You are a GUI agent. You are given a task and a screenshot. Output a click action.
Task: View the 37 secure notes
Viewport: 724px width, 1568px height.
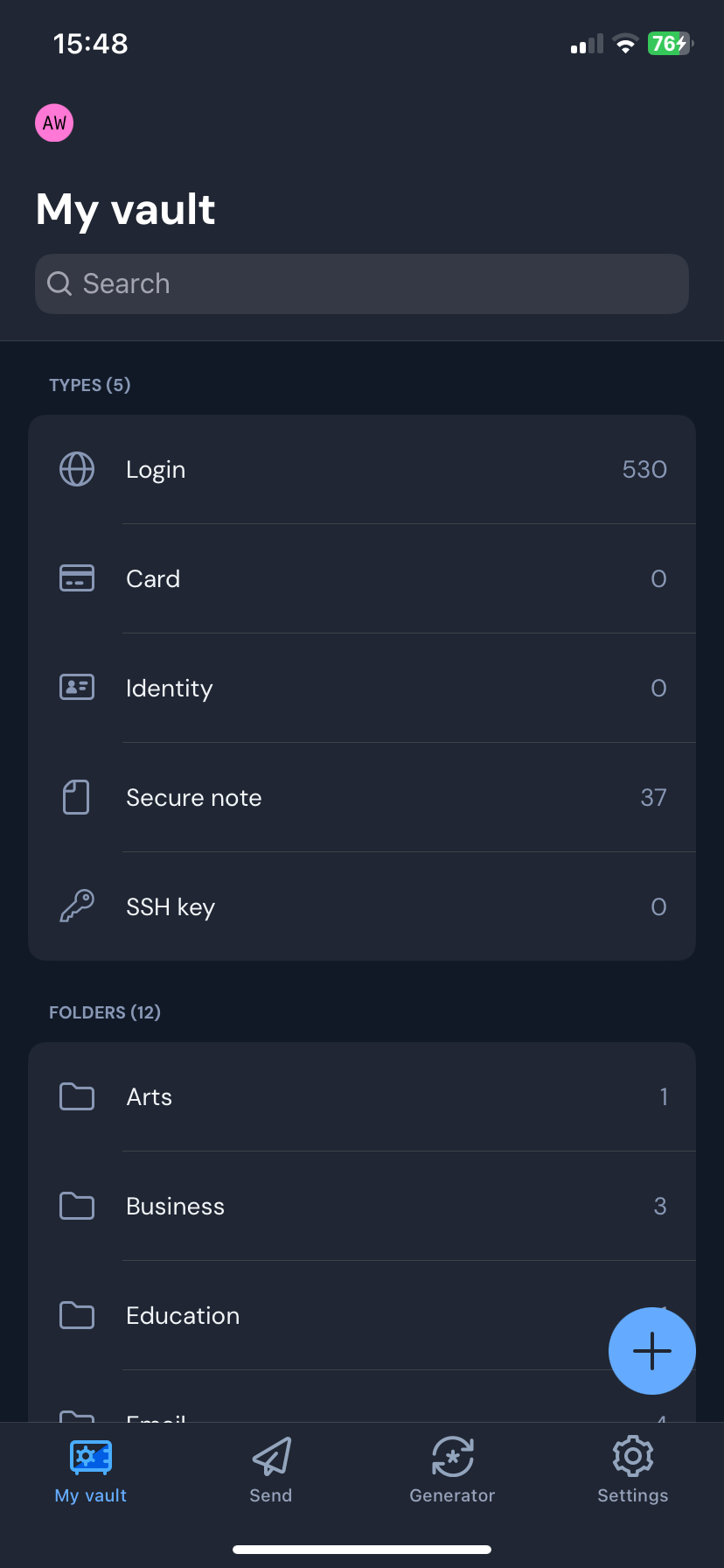coord(653,797)
